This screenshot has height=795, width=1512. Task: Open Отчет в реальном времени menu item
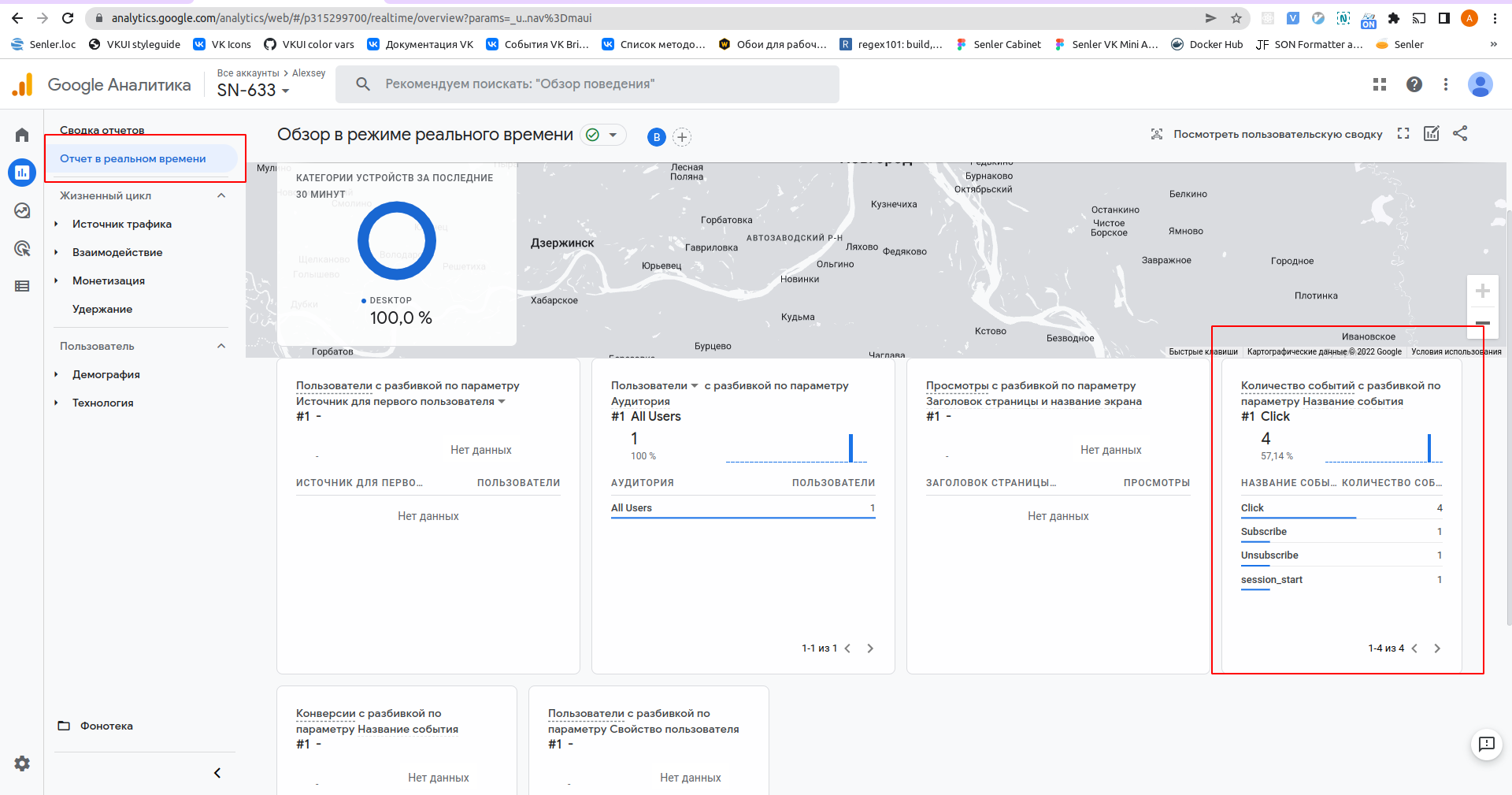tap(133, 158)
